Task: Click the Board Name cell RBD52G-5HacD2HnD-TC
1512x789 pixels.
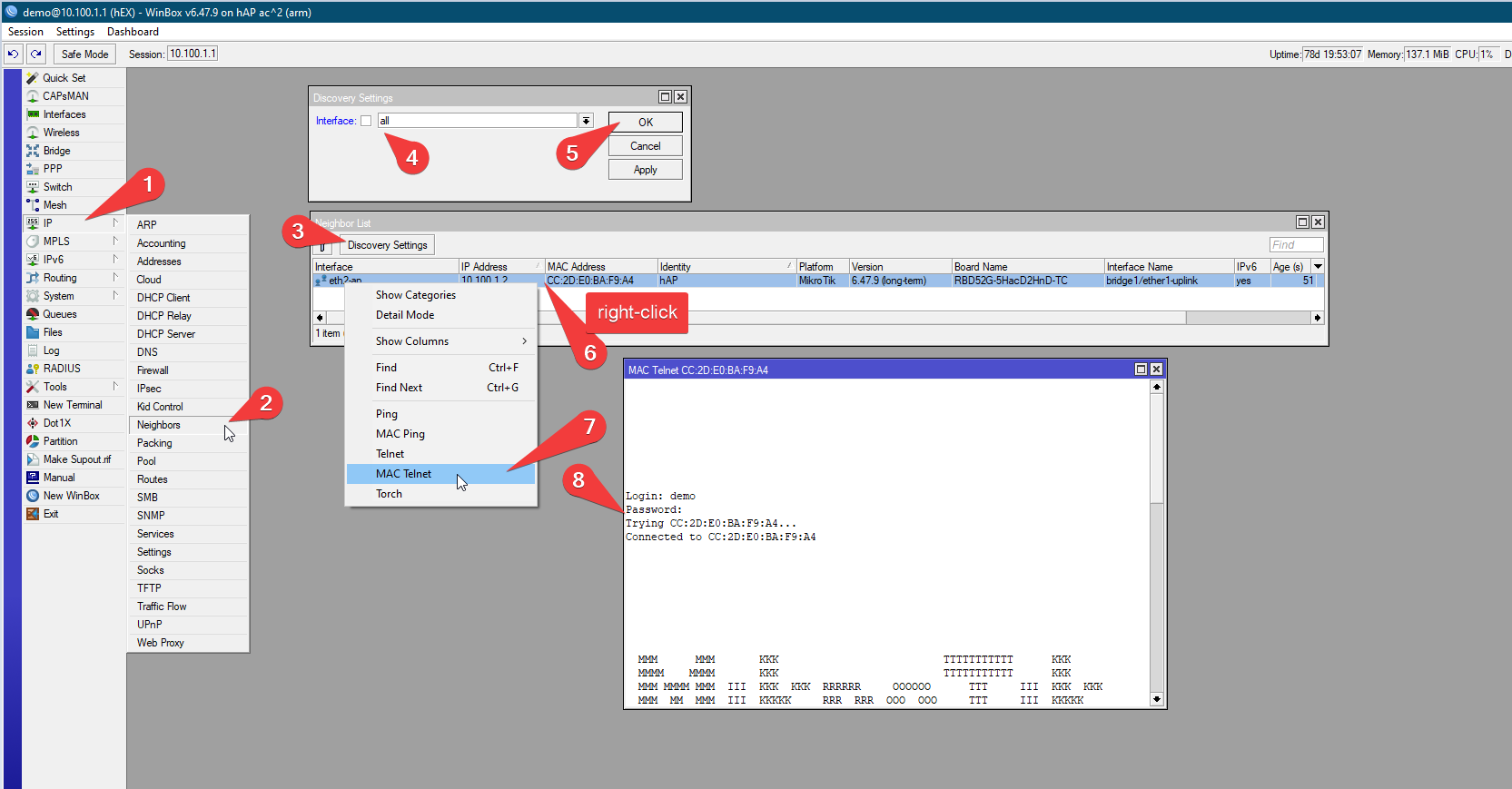Action: point(1011,281)
